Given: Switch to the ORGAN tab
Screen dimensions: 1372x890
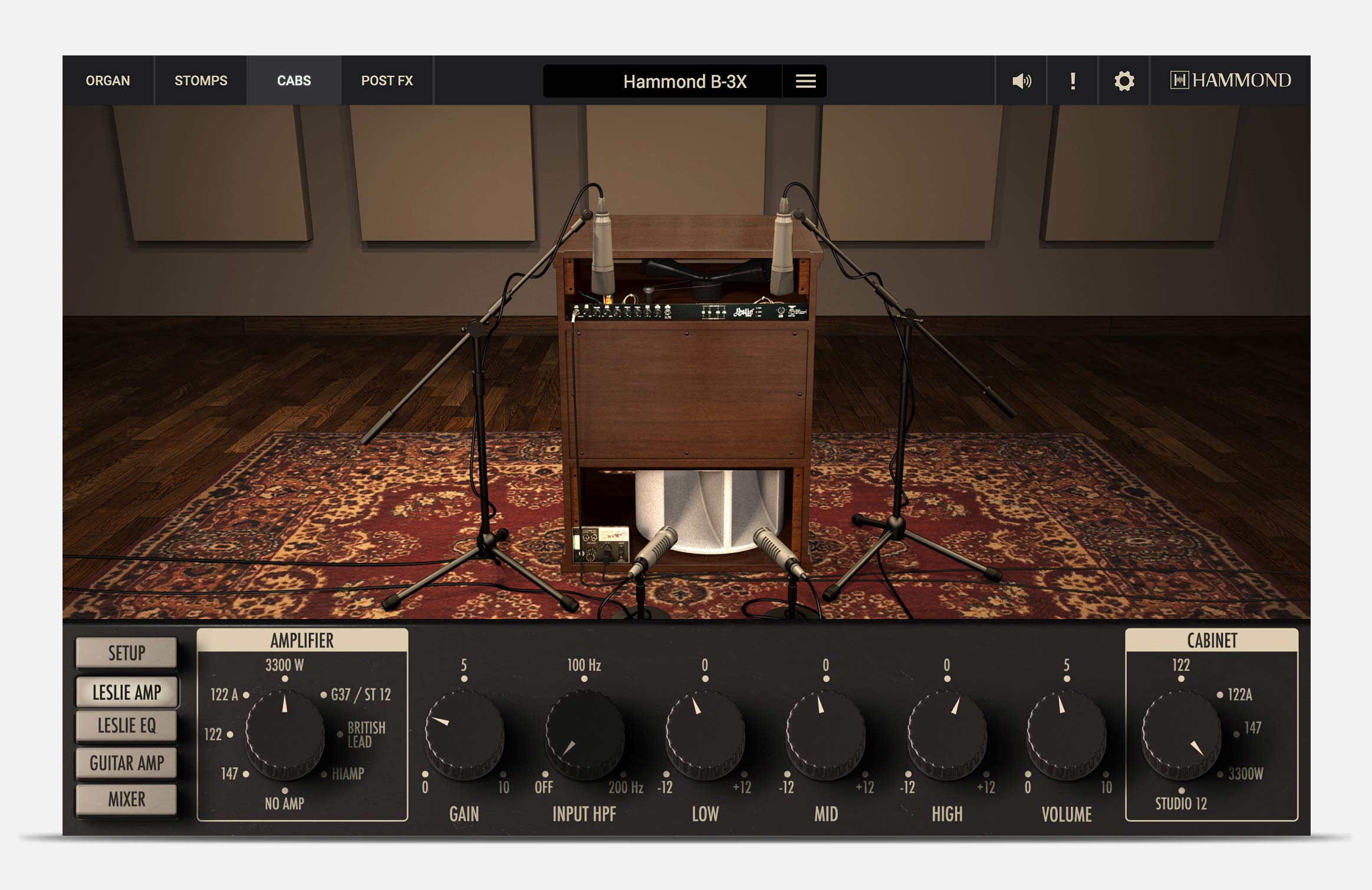Looking at the screenshot, I should (x=108, y=81).
